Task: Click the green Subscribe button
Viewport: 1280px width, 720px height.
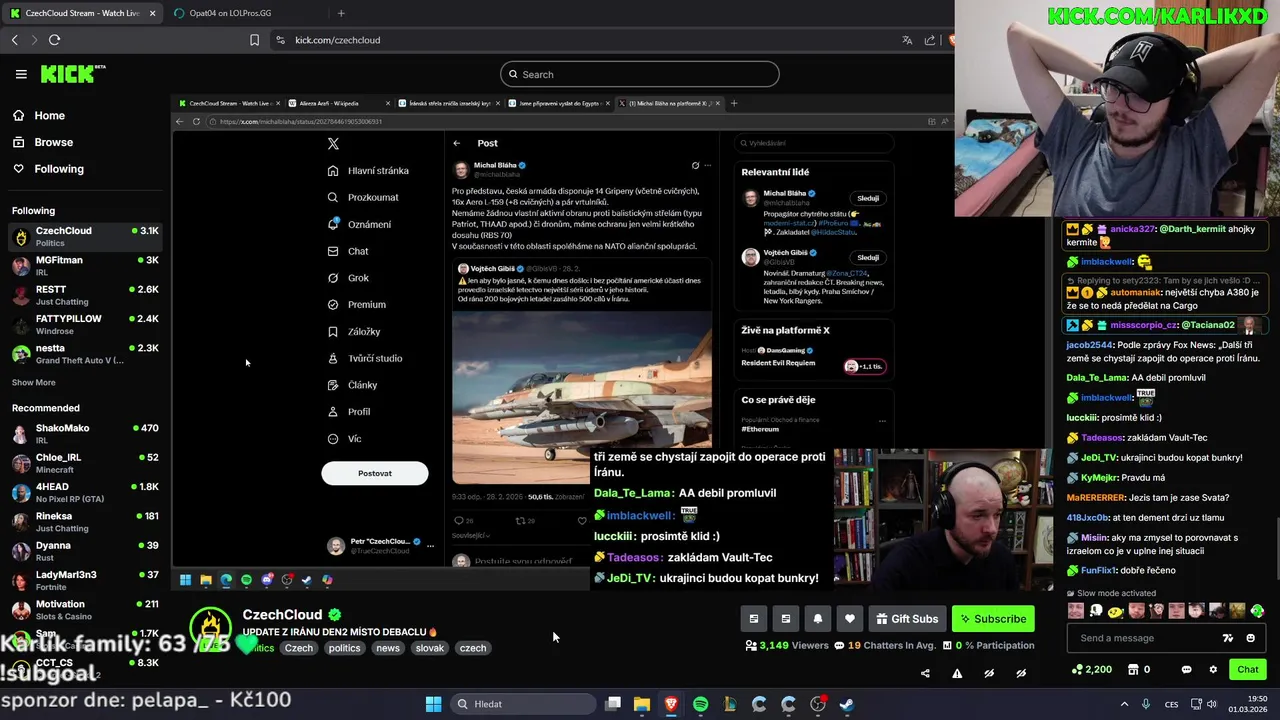Action: tap(993, 619)
